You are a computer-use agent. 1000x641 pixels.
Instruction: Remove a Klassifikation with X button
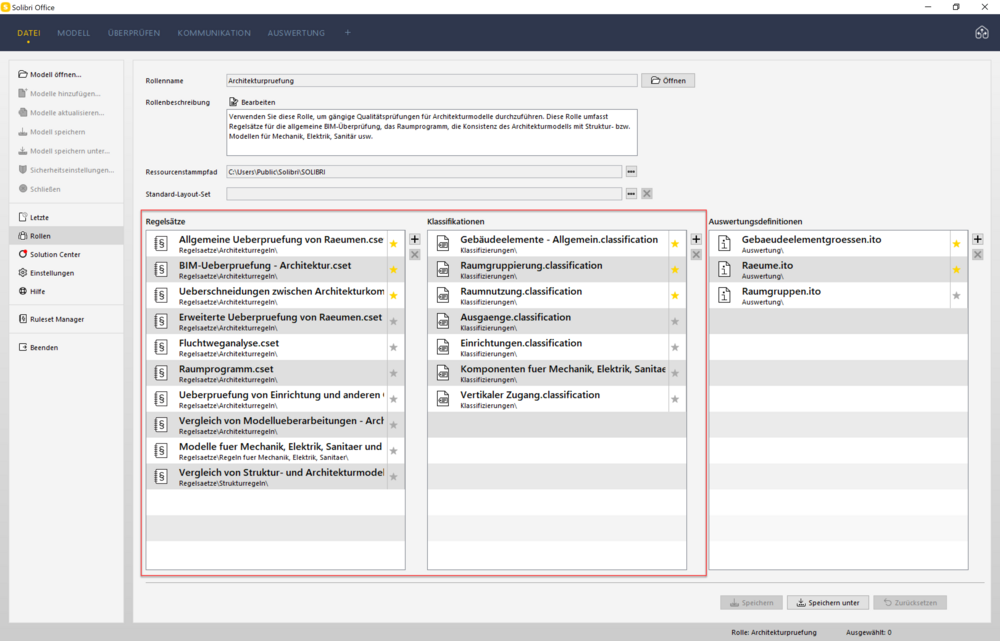click(x=696, y=254)
